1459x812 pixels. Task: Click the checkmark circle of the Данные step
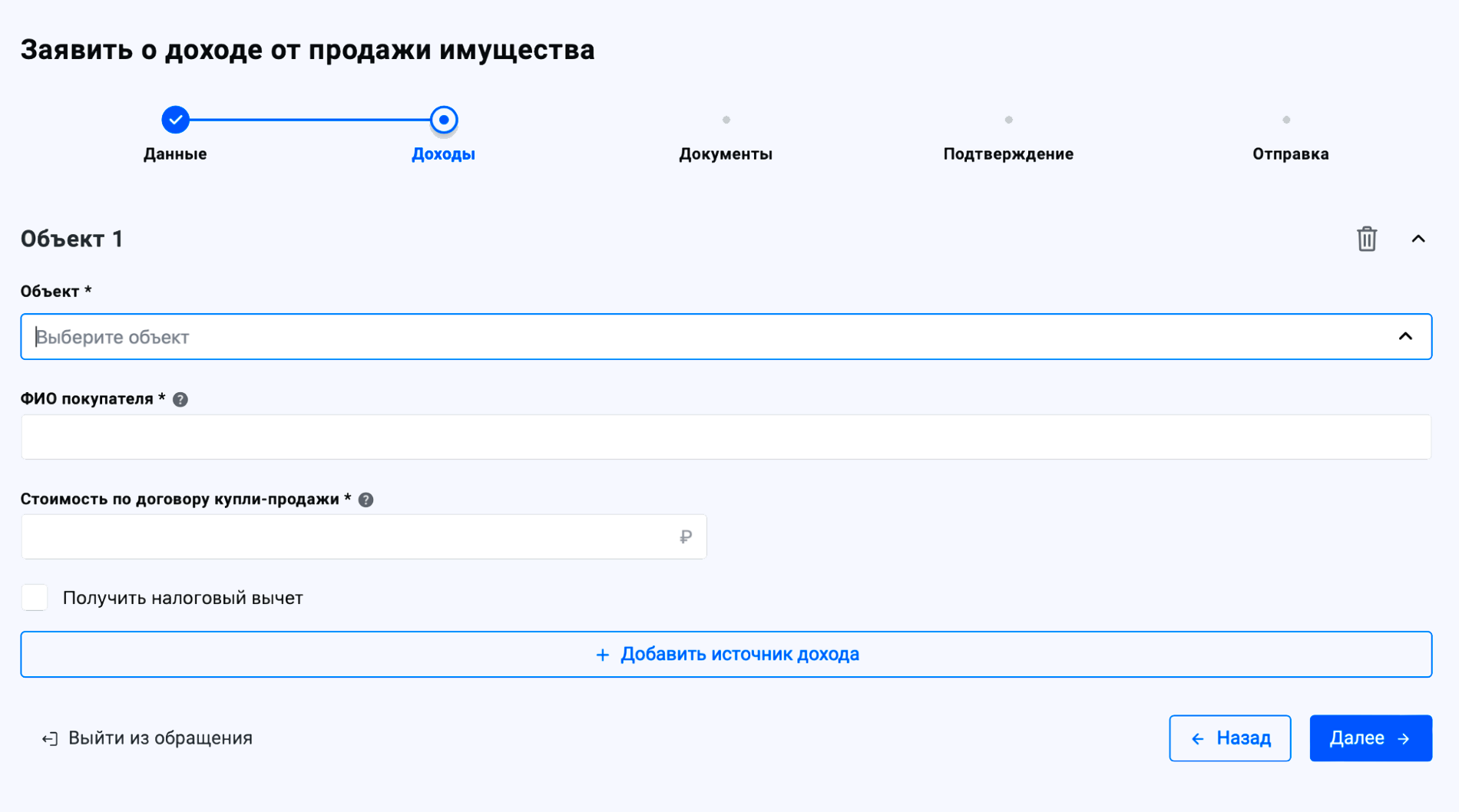[x=175, y=120]
